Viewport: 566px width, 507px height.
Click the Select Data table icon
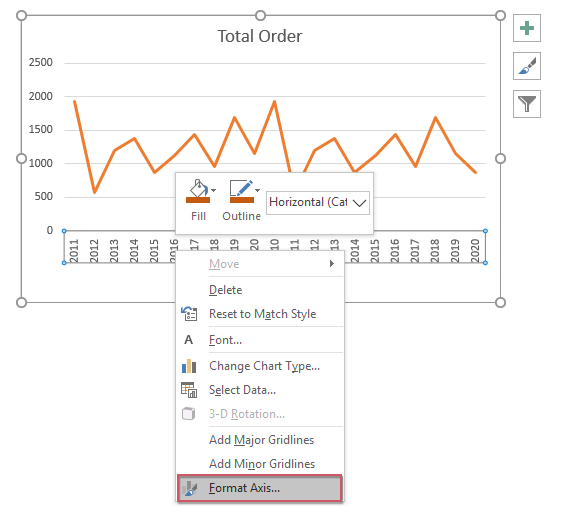[189, 390]
